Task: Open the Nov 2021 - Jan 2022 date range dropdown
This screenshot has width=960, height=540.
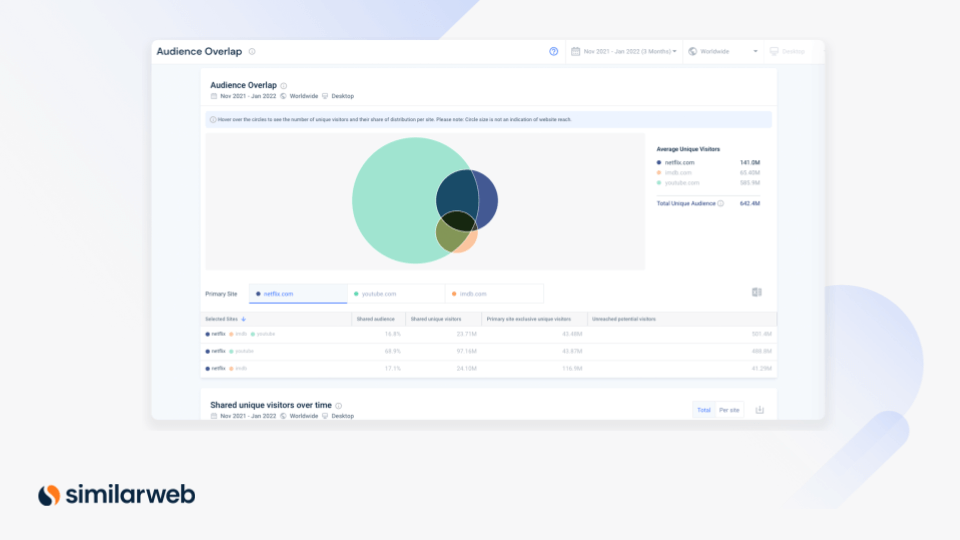Action: pos(624,51)
